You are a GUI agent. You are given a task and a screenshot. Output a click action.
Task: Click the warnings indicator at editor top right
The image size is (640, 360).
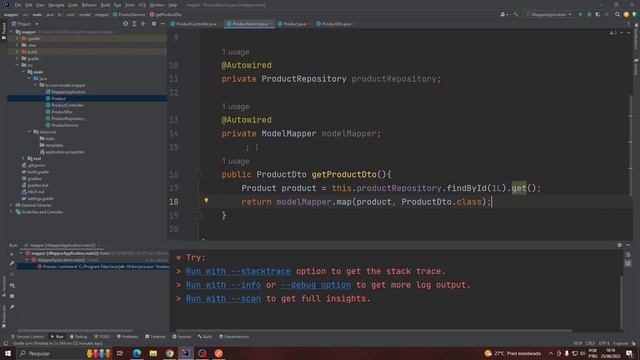coord(613,33)
